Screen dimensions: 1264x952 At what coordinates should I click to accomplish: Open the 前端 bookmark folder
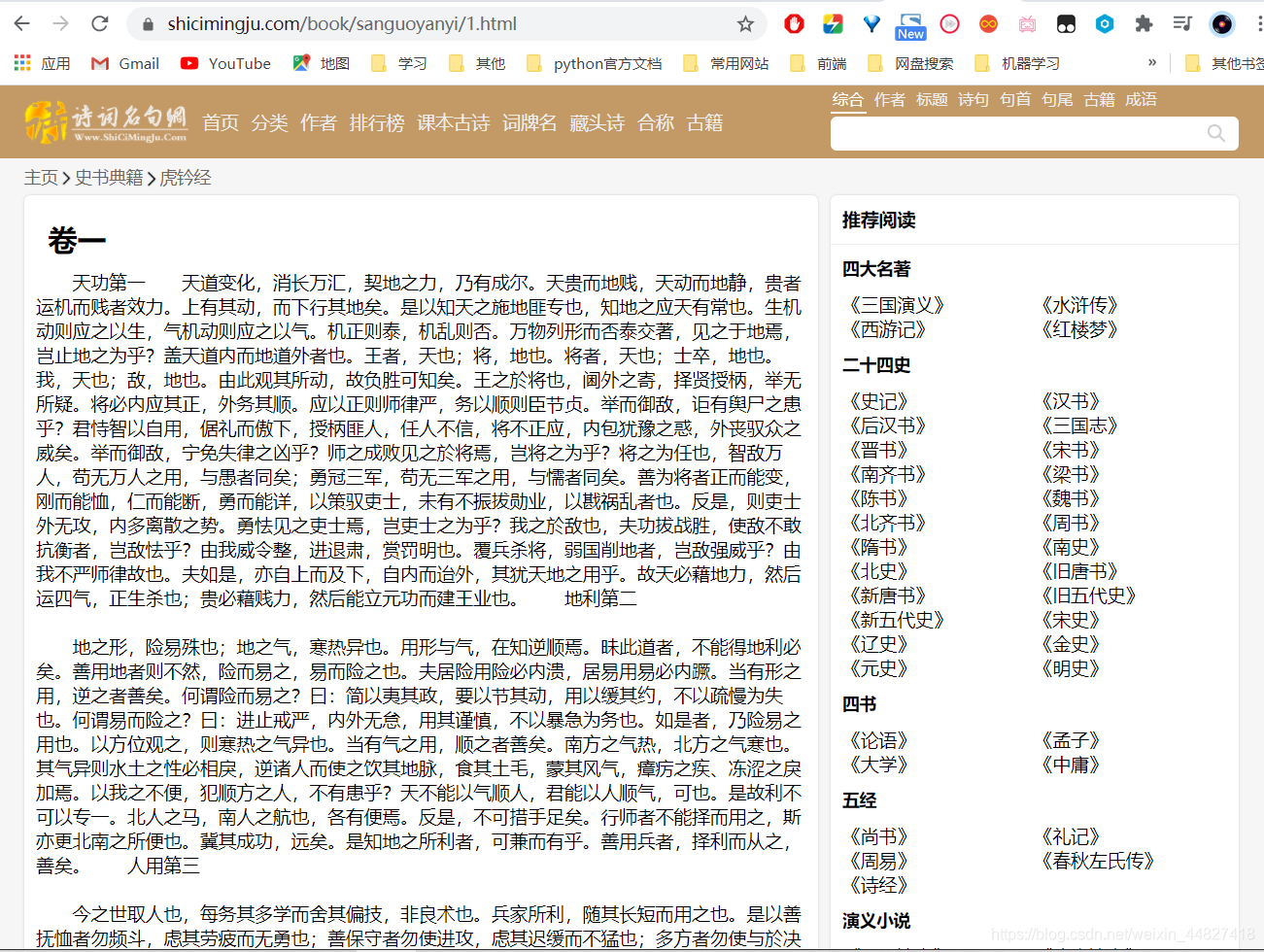[818, 63]
